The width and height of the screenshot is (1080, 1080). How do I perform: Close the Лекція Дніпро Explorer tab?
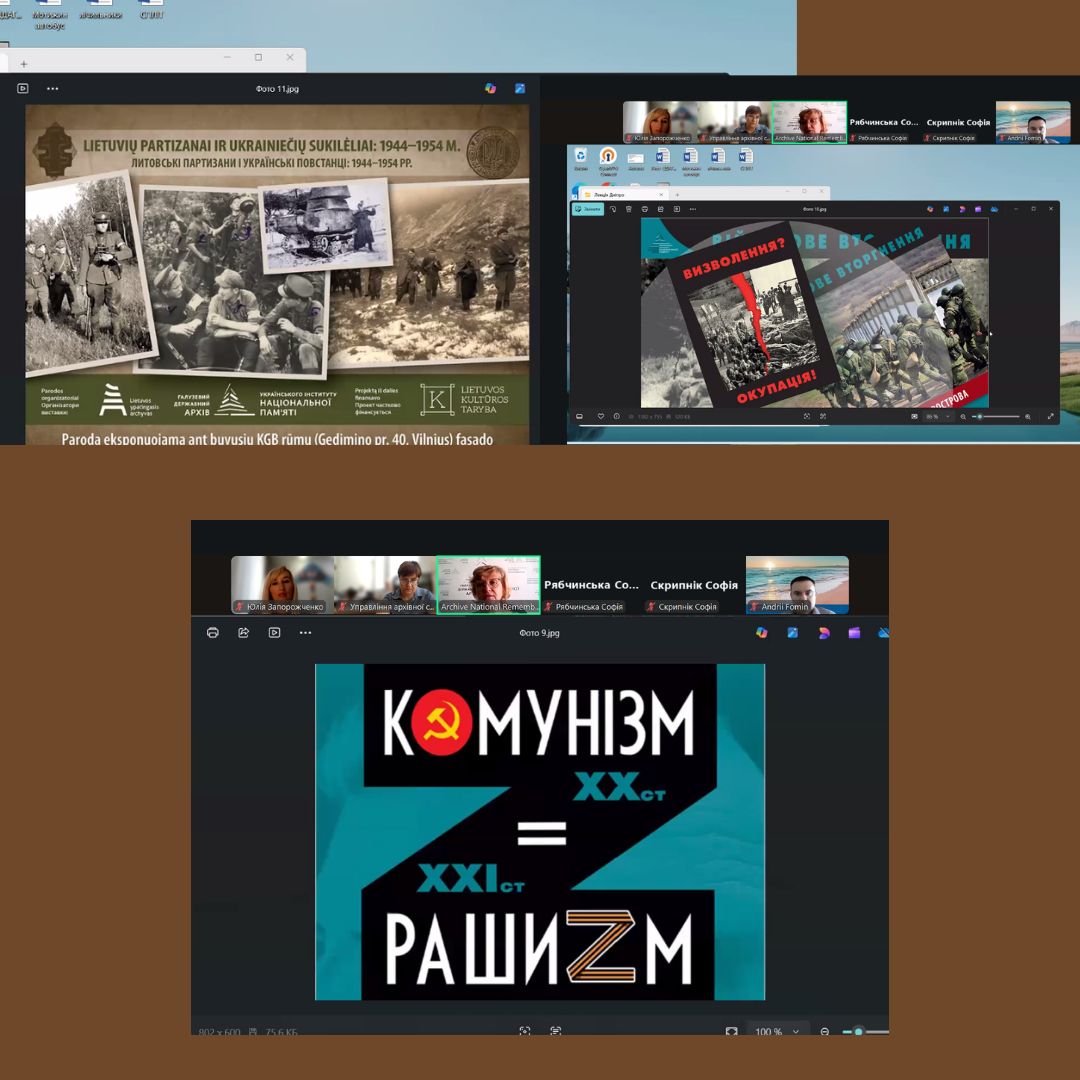click(x=661, y=195)
